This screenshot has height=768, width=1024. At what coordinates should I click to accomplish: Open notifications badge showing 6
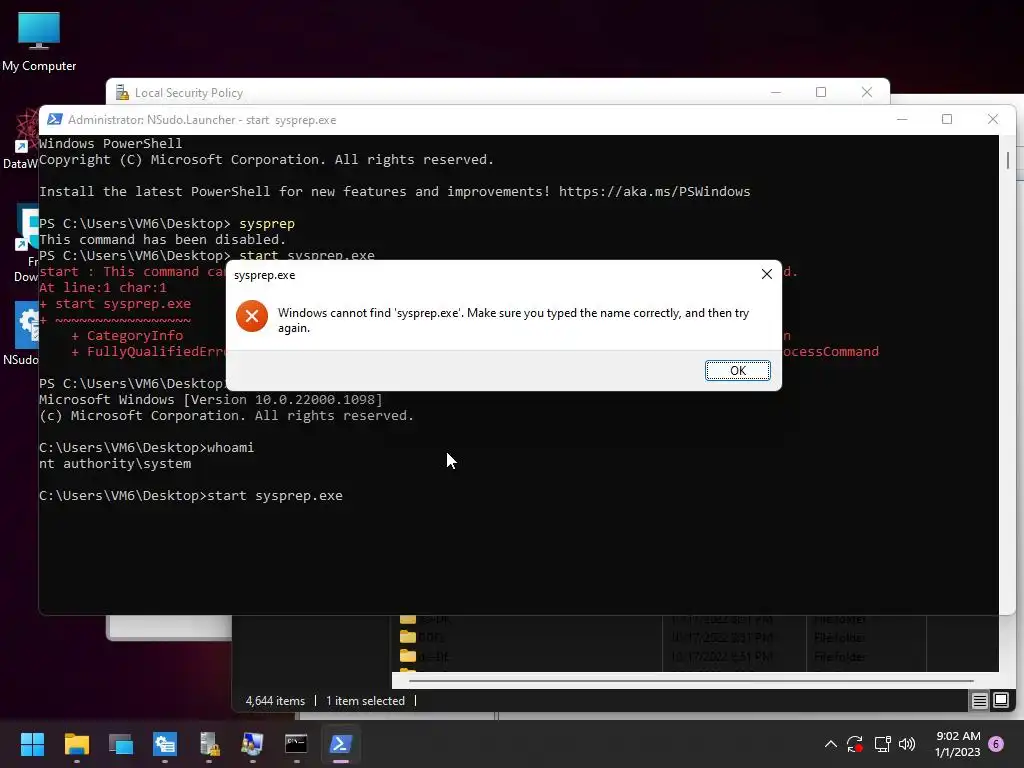point(996,744)
